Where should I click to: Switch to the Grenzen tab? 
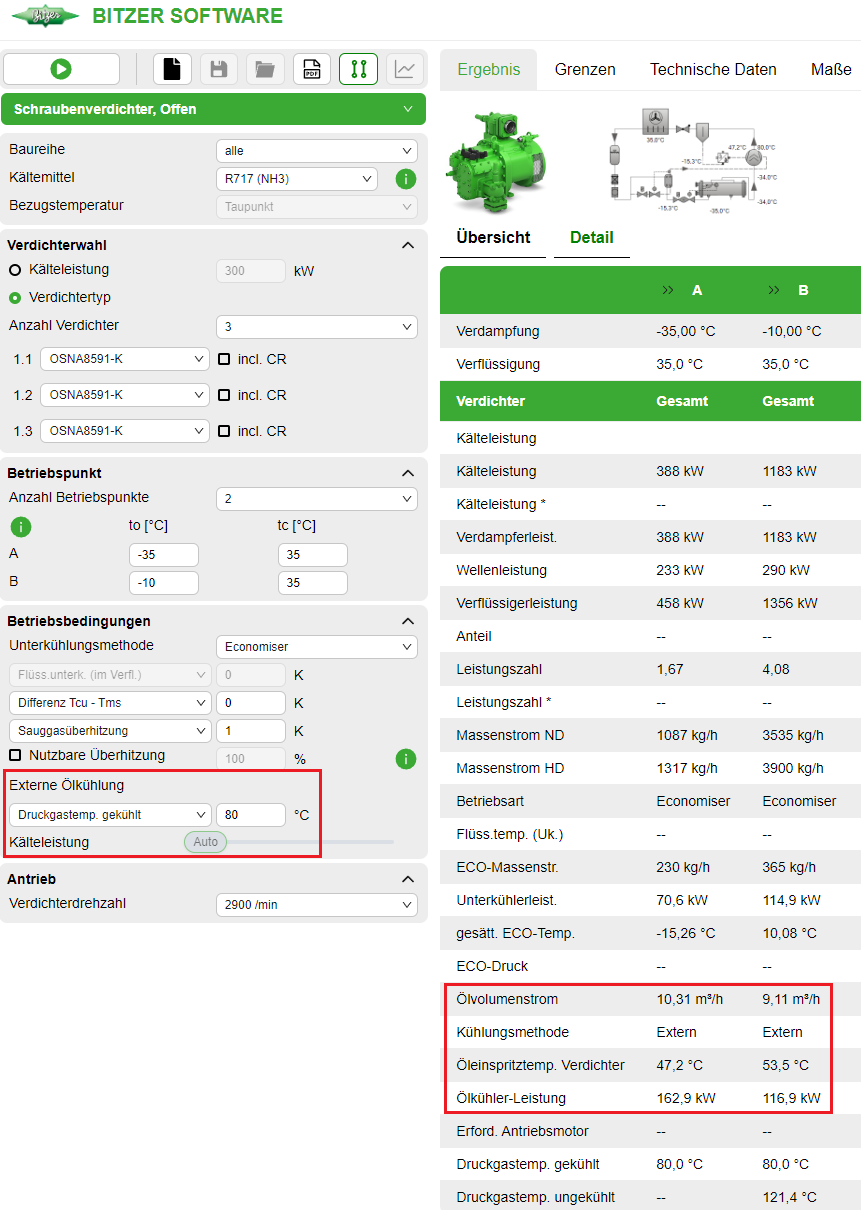tap(585, 69)
